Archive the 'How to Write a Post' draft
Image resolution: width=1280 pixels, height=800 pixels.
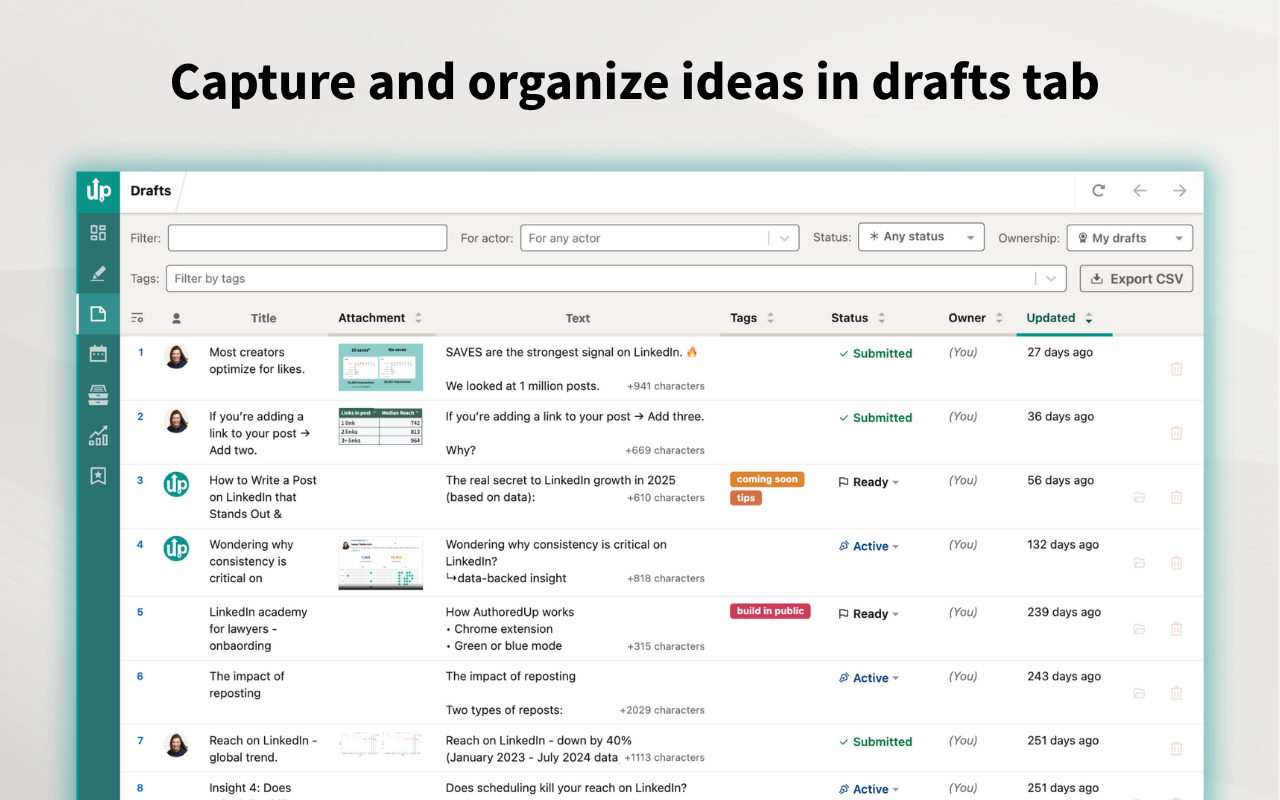point(1139,497)
